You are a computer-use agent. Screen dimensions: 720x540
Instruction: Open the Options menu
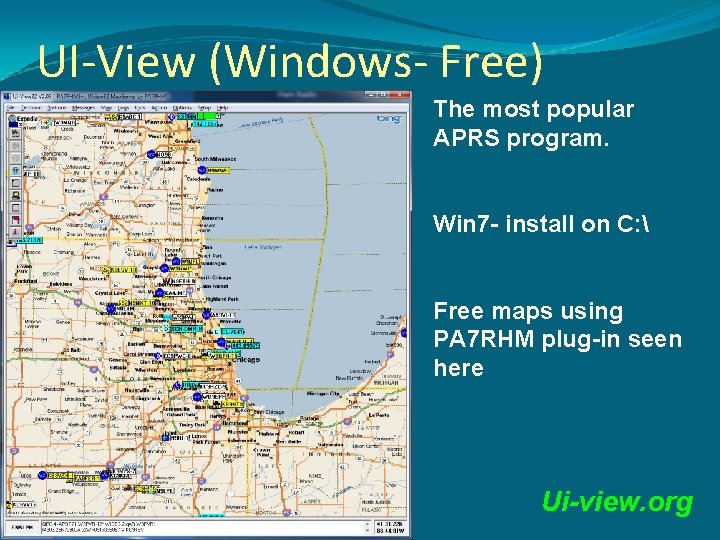point(182,108)
